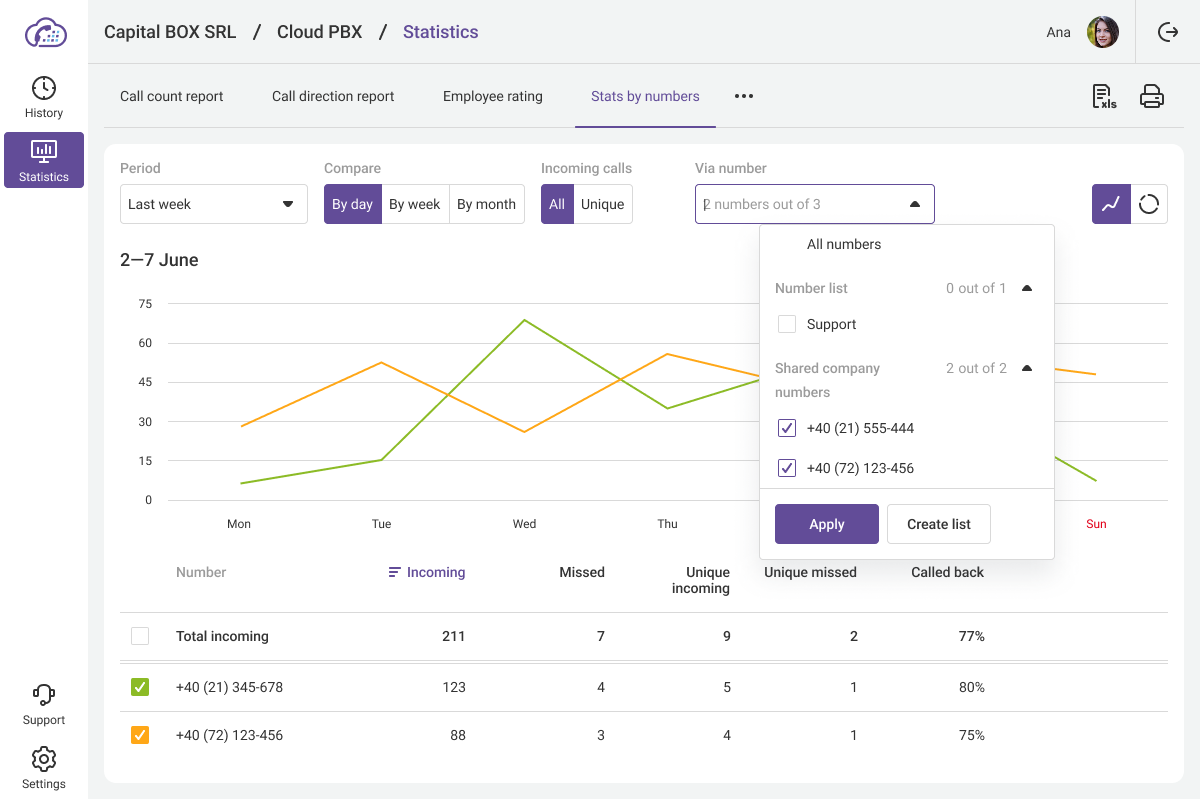Click the print icon
Viewport: 1200px width, 799px height.
click(1152, 96)
